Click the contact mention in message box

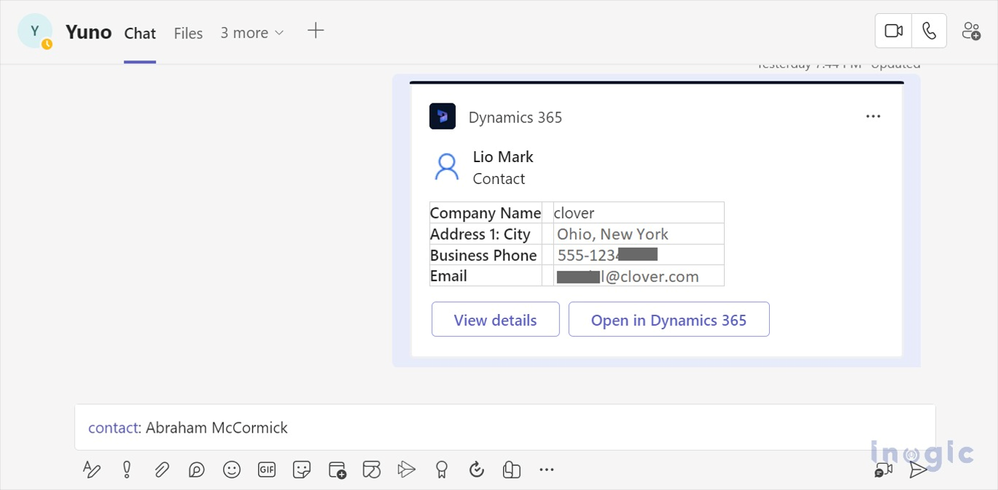(x=115, y=428)
